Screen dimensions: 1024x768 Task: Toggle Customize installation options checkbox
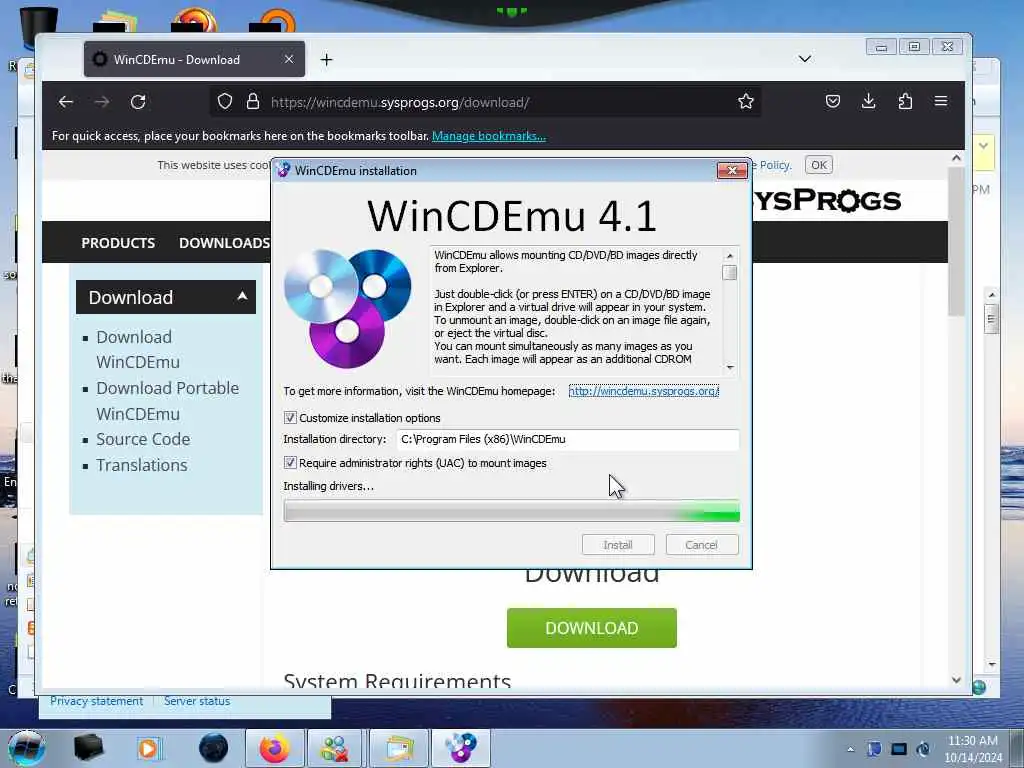point(290,417)
